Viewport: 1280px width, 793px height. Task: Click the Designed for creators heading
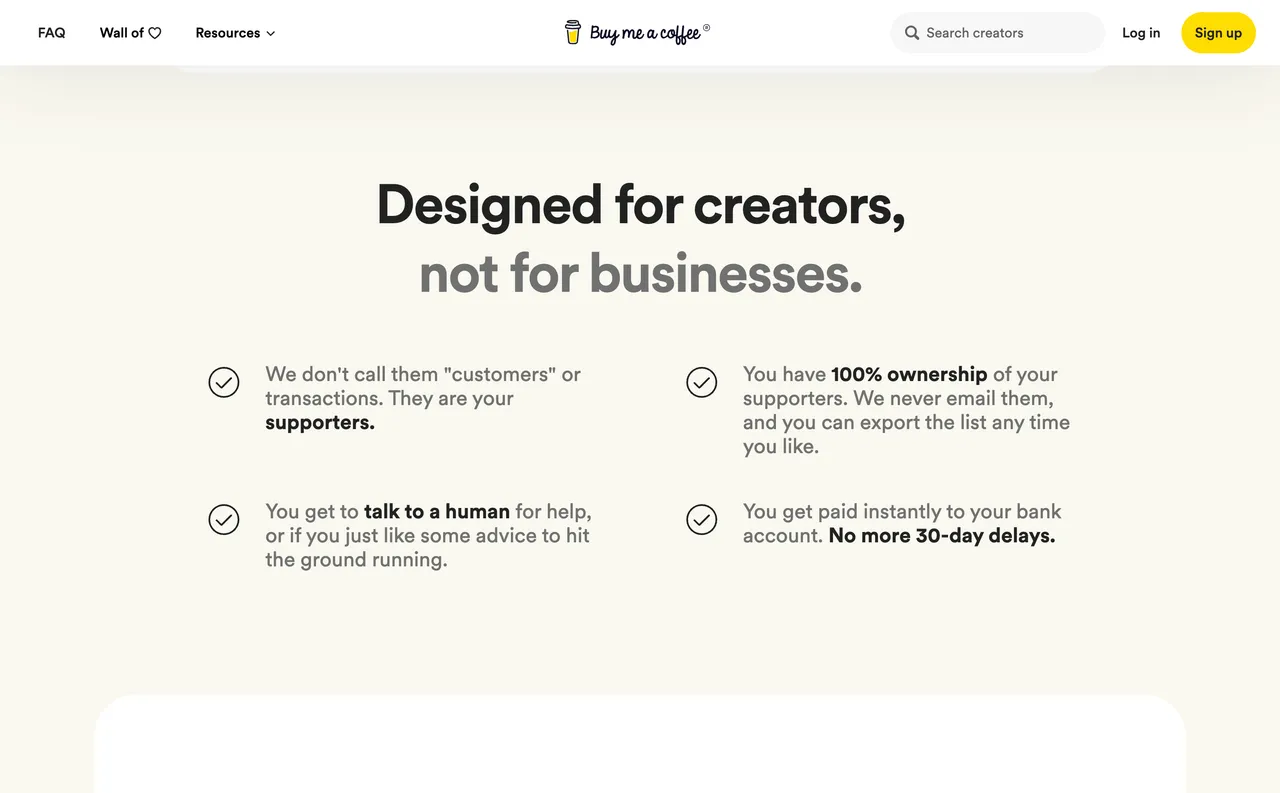coord(640,207)
